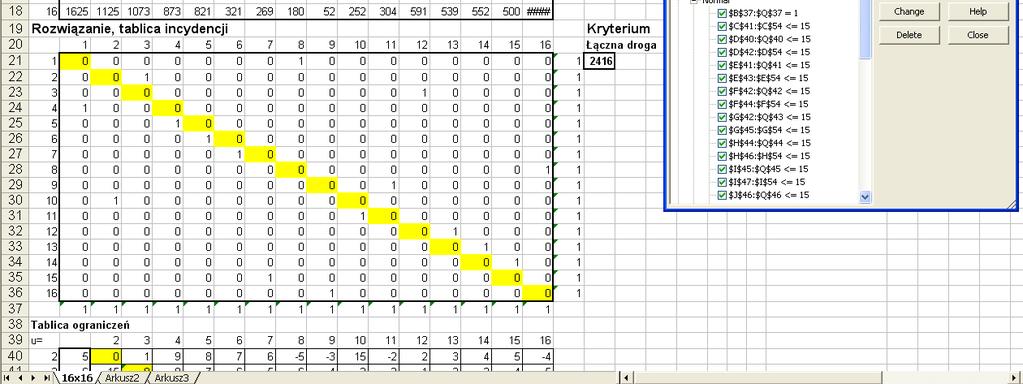Disable the $I$45:$Q$45 <= 15 constraint
Viewport: 1023px width, 384px height.
point(722,170)
